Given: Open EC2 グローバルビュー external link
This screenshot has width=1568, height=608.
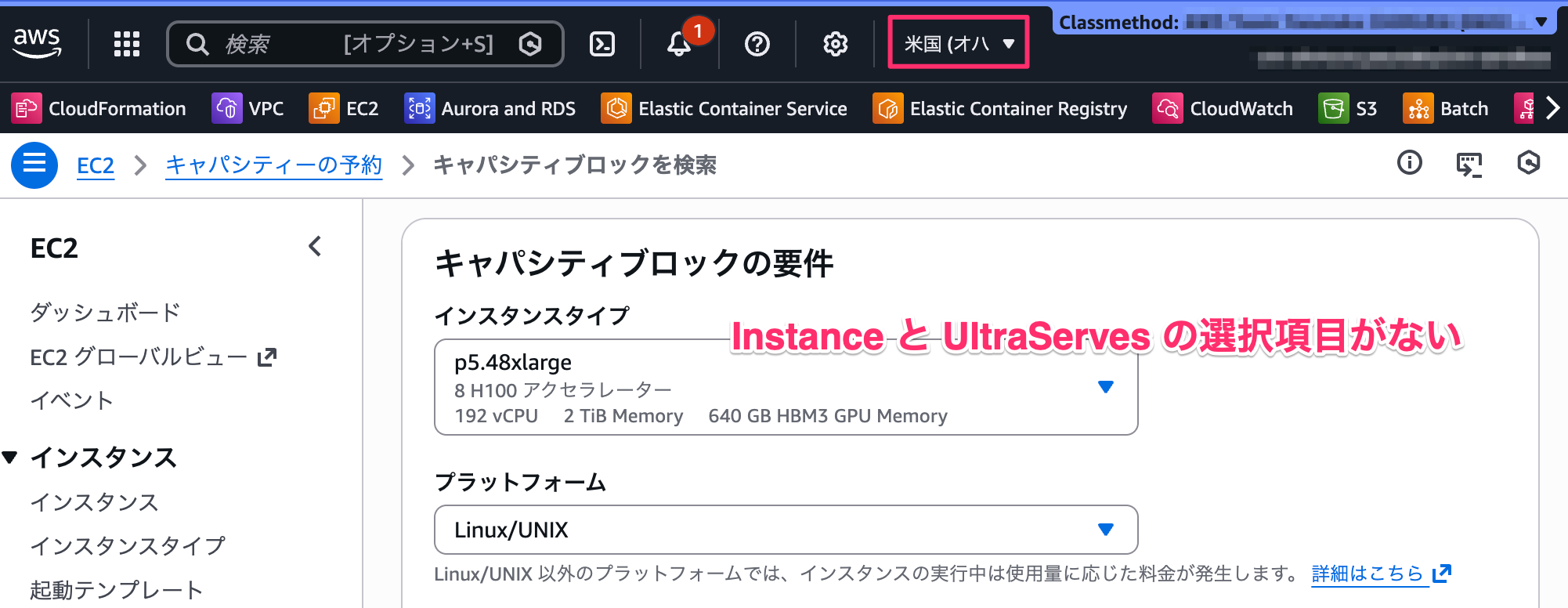Looking at the screenshot, I should coord(154,357).
